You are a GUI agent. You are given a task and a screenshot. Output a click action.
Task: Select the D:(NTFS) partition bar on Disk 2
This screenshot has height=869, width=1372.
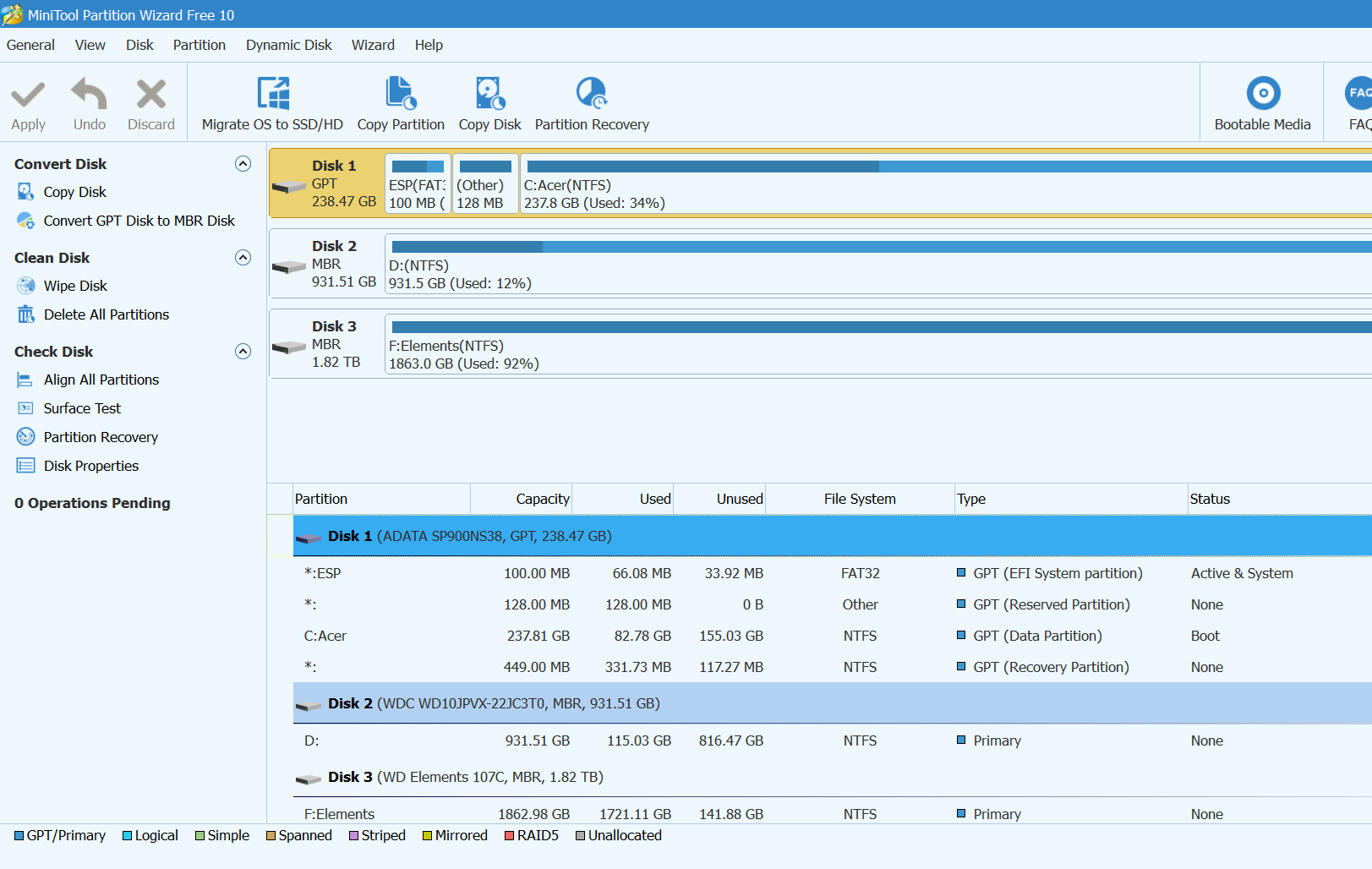coord(878,264)
